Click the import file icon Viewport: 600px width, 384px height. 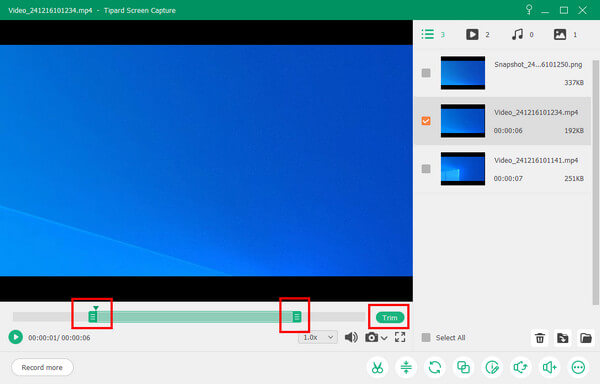point(562,338)
